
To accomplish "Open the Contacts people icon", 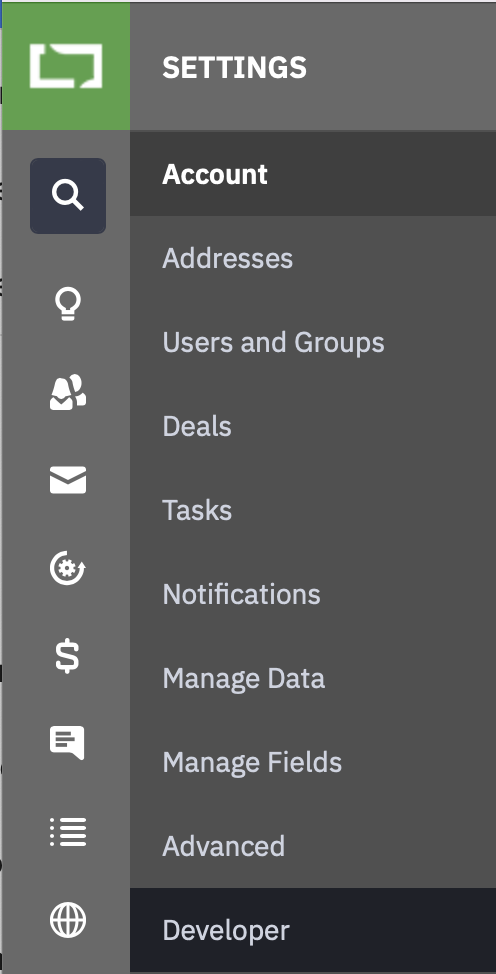I will pyautogui.click(x=68, y=392).
